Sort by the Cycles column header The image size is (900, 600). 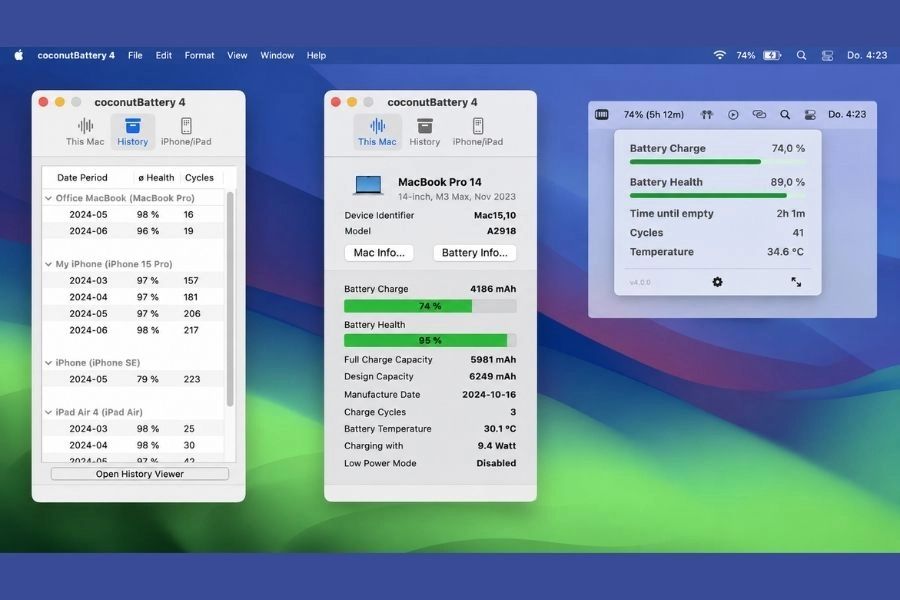tap(199, 177)
